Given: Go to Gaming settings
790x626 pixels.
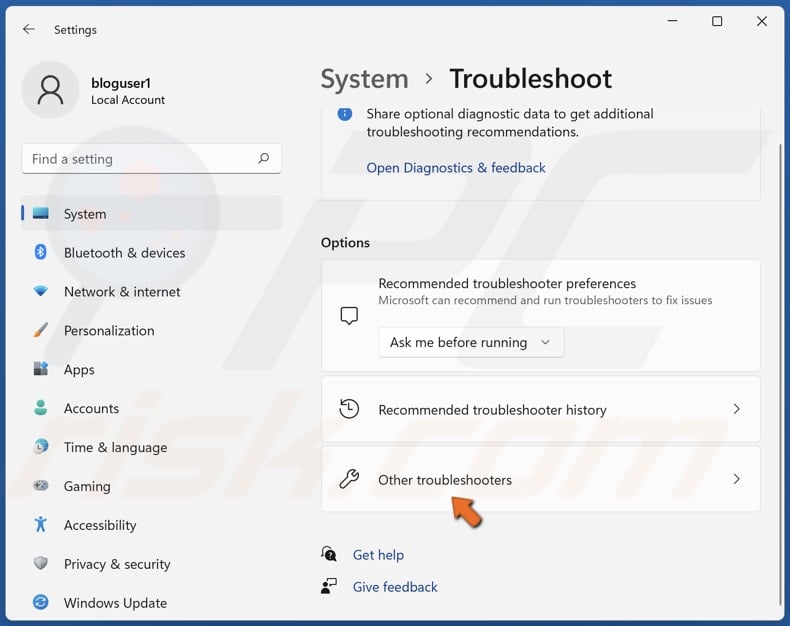Looking at the screenshot, I should [151, 485].
